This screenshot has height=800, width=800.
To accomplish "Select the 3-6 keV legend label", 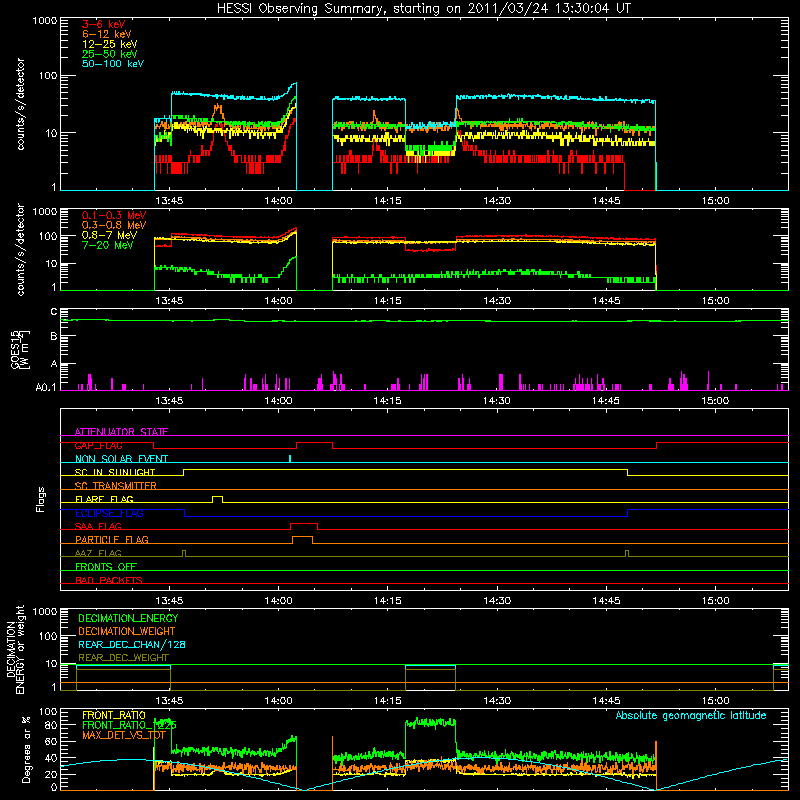I will pos(103,24).
